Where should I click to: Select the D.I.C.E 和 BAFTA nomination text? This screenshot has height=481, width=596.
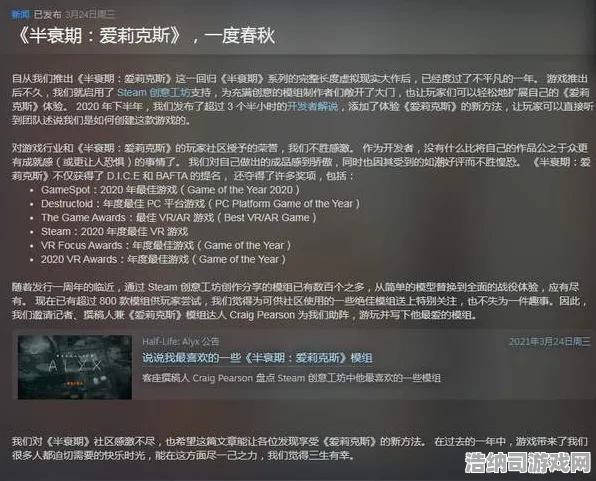(x=164, y=176)
